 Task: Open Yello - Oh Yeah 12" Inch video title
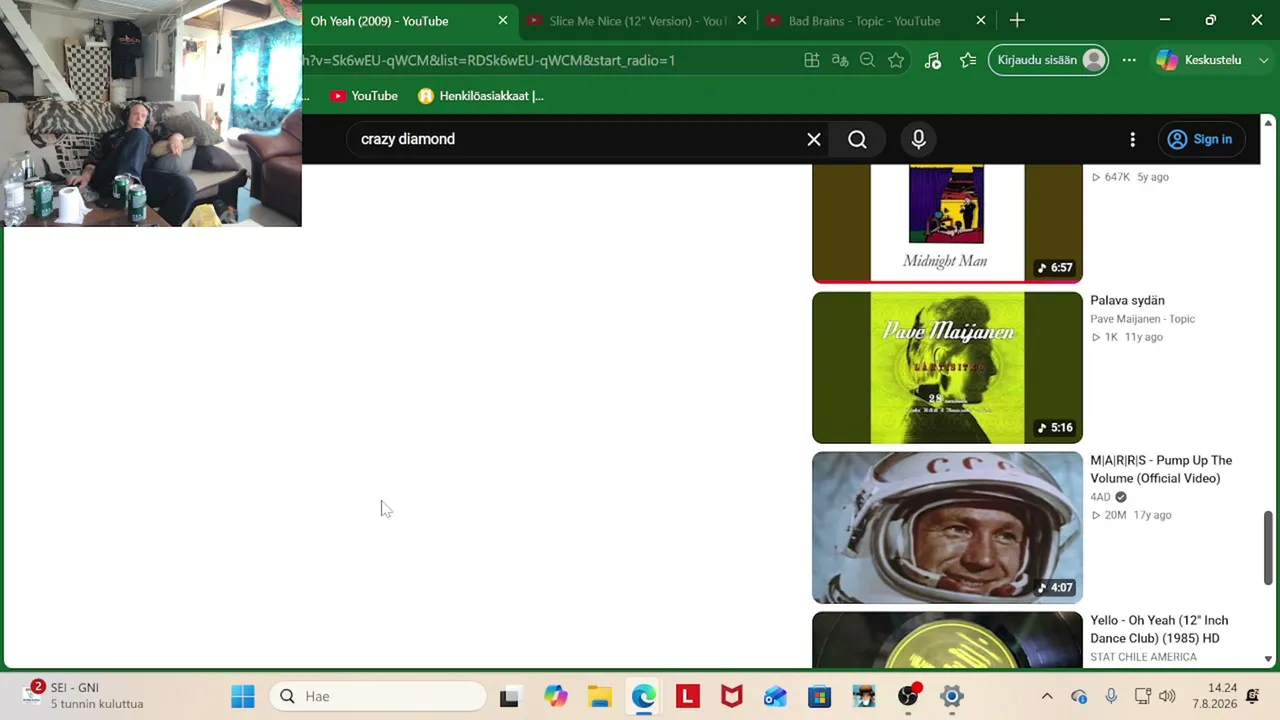[1159, 629]
